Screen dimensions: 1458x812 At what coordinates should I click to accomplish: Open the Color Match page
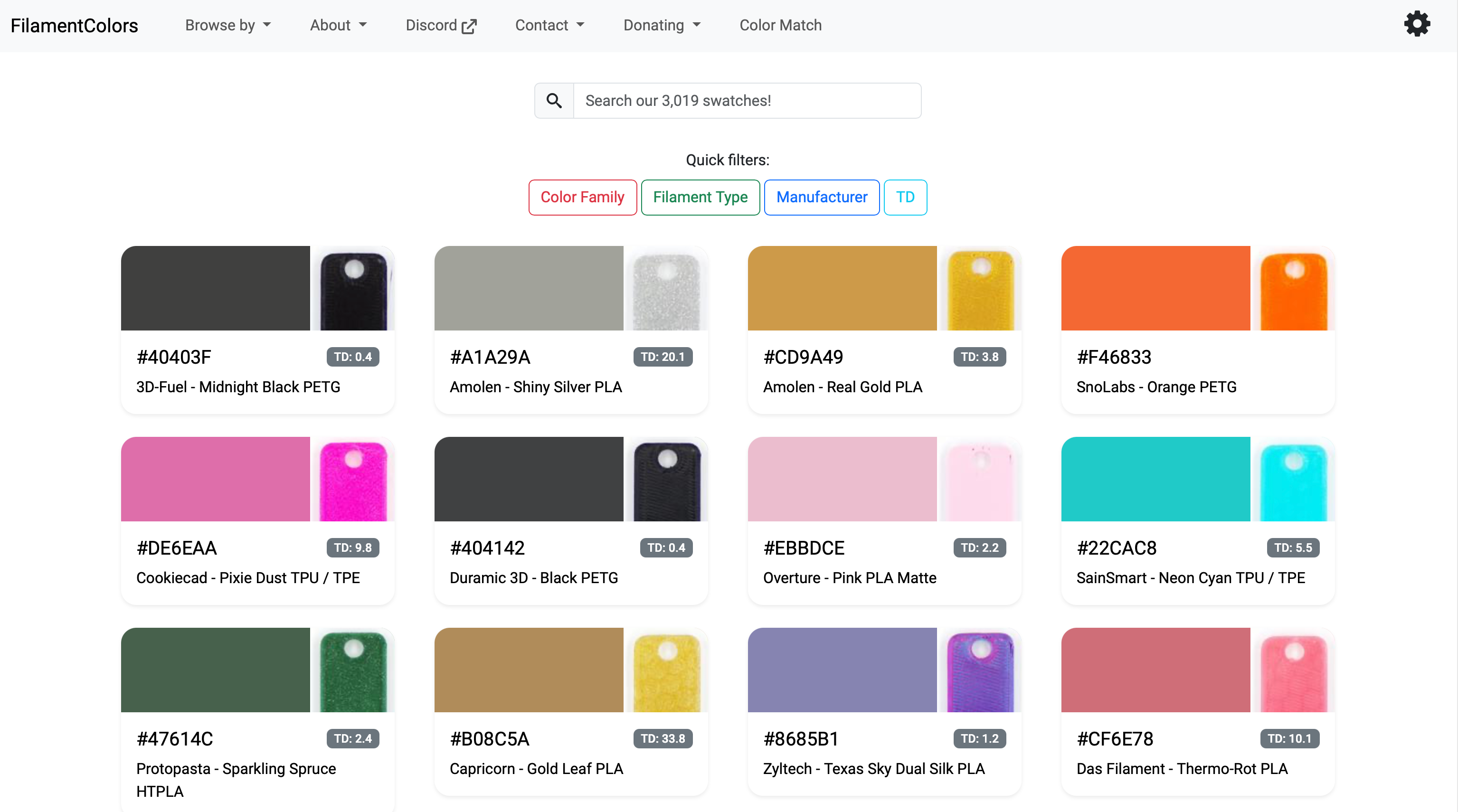click(780, 26)
